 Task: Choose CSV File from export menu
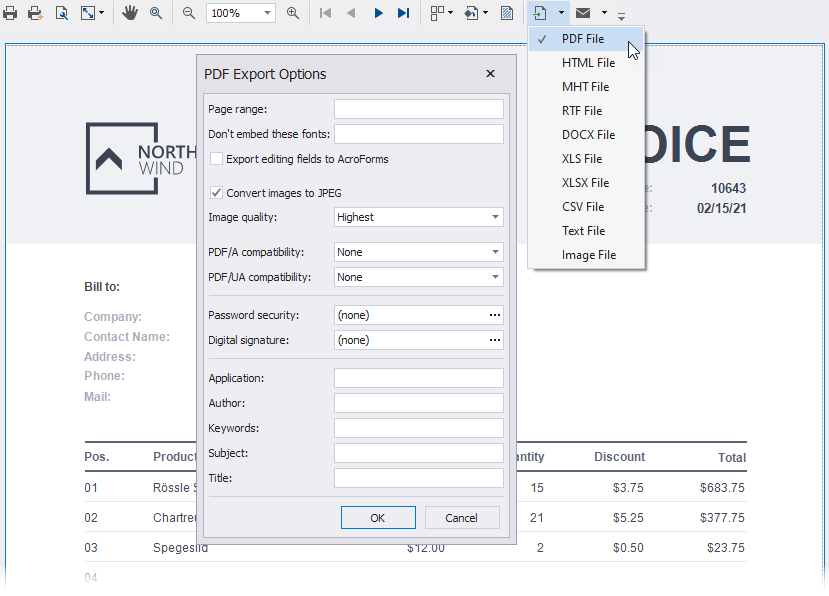click(586, 207)
